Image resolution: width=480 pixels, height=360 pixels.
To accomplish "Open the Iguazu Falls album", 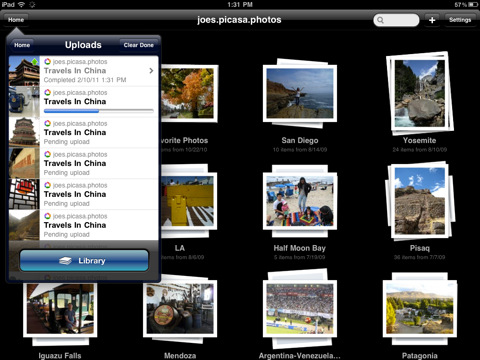I will coord(60,309).
